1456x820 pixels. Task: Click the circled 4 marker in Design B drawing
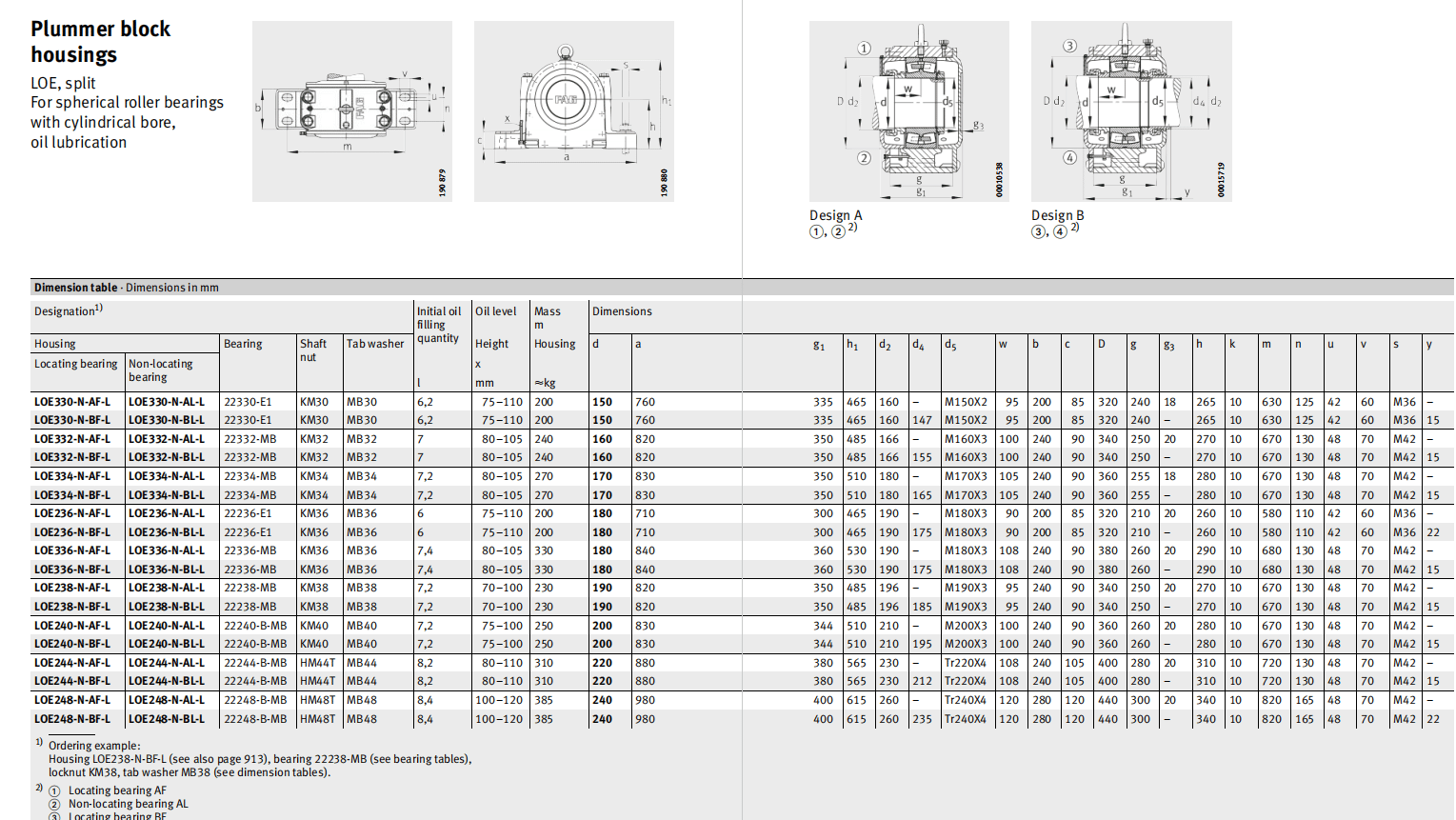[x=1070, y=158]
